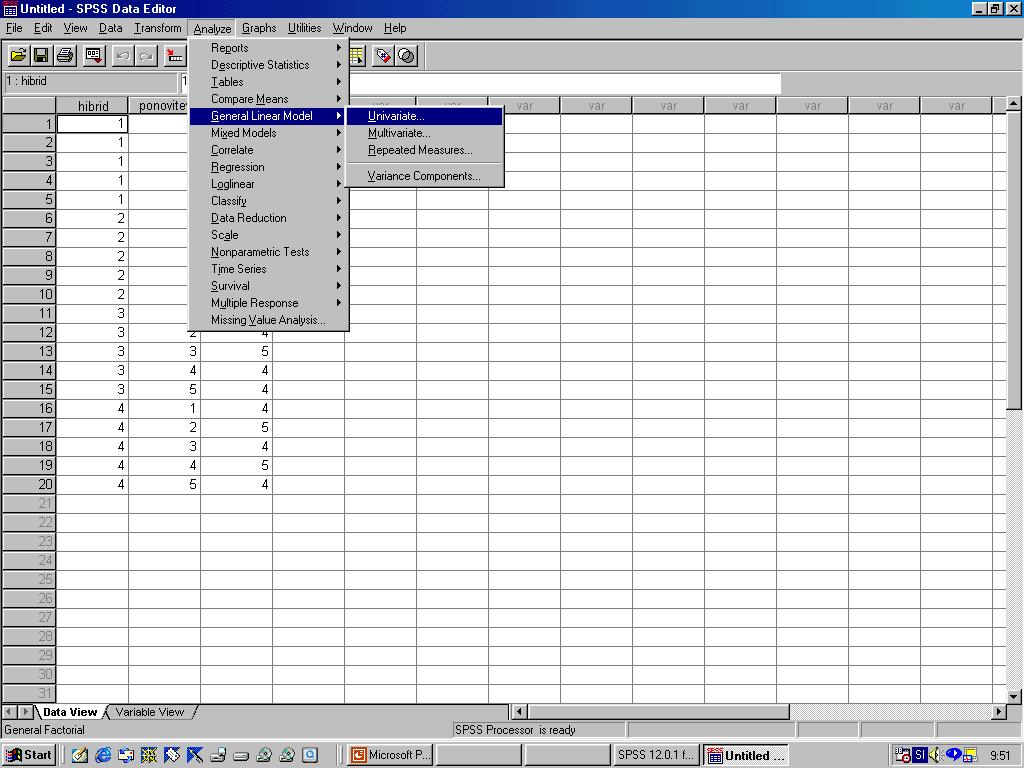The width and height of the screenshot is (1024, 768).
Task: Click the Untitled SPSS taskbar button
Action: click(x=746, y=755)
